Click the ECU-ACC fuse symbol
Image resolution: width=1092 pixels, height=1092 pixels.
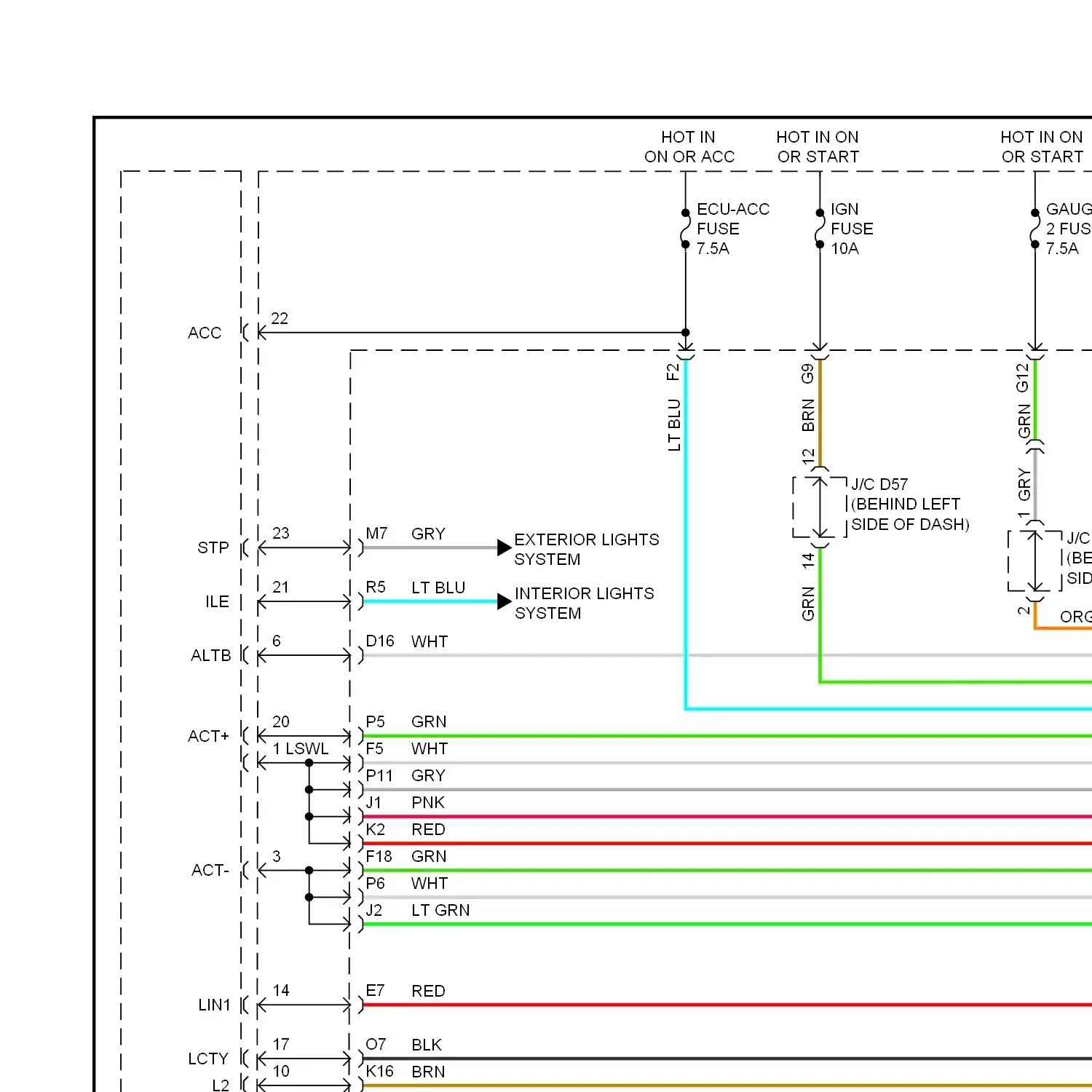point(685,229)
